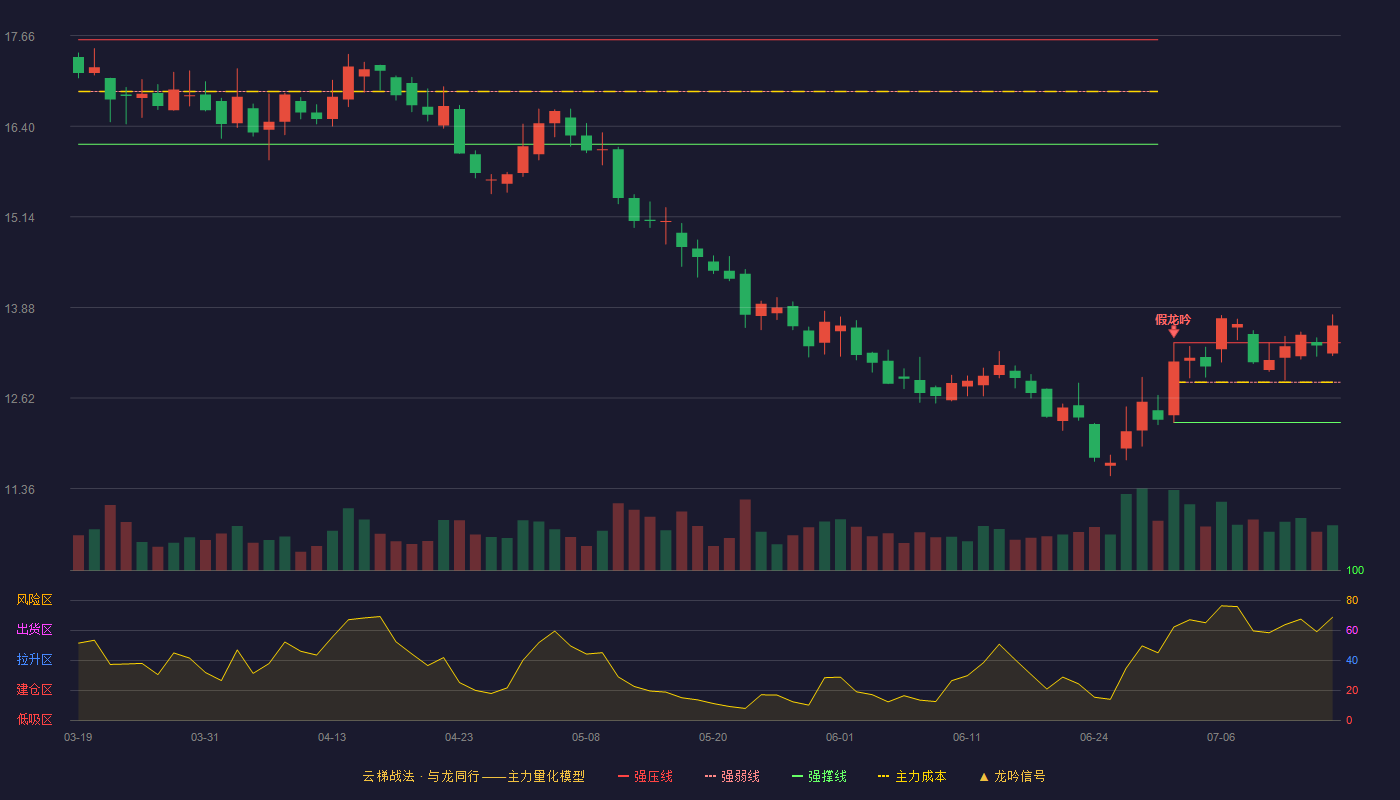Select the 建仓区 zone label
This screenshot has height=800, width=1400.
coord(34,690)
